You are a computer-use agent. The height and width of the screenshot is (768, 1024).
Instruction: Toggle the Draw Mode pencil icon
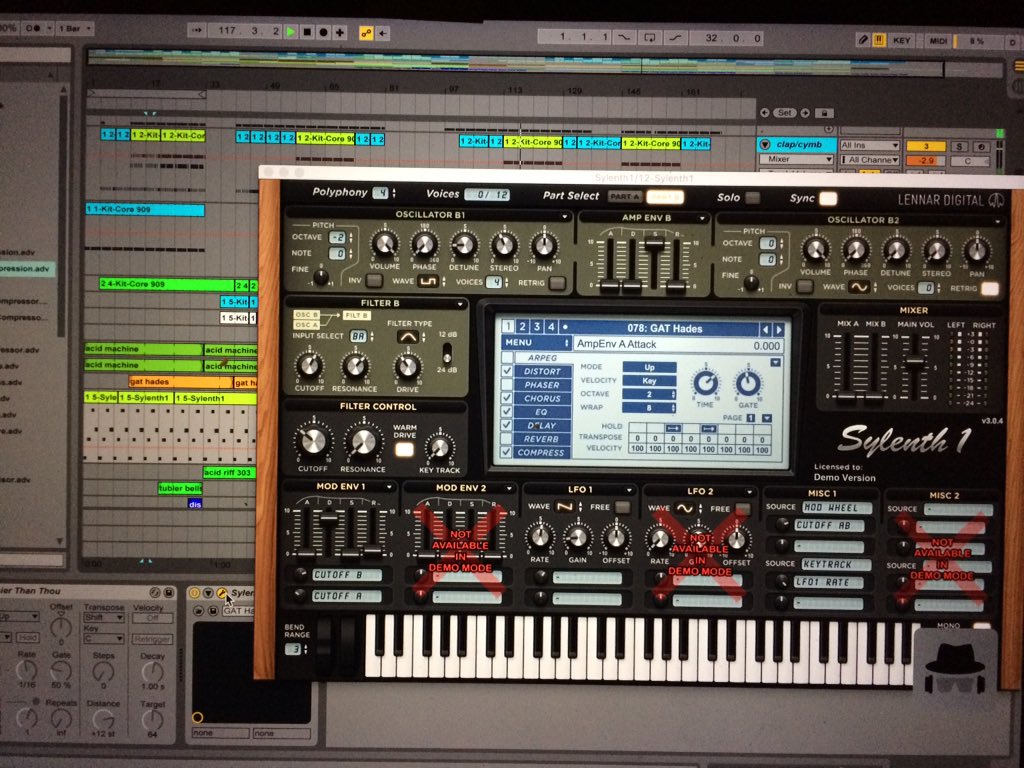click(863, 40)
